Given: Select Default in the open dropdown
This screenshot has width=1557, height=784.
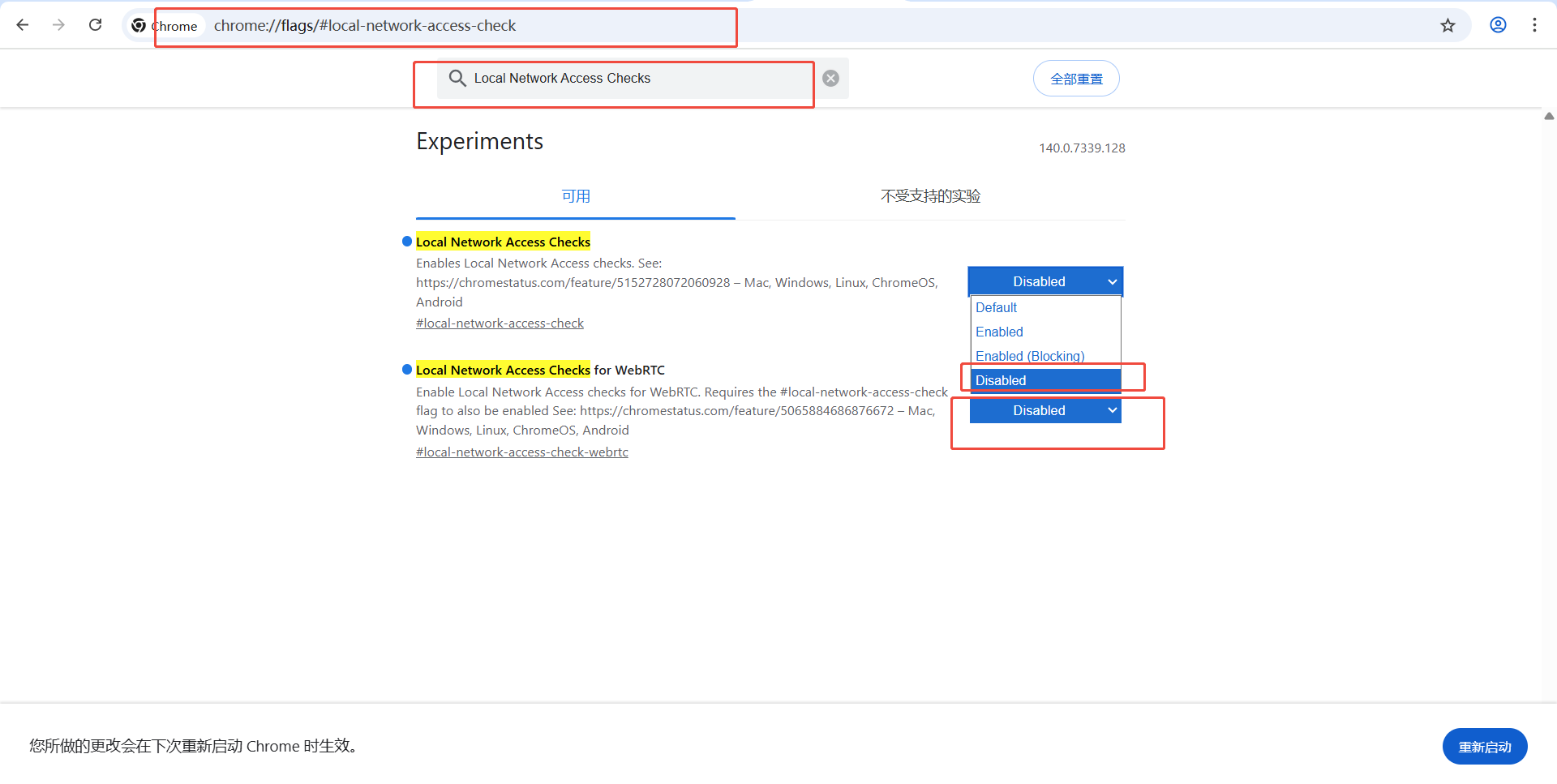Looking at the screenshot, I should click(x=996, y=308).
